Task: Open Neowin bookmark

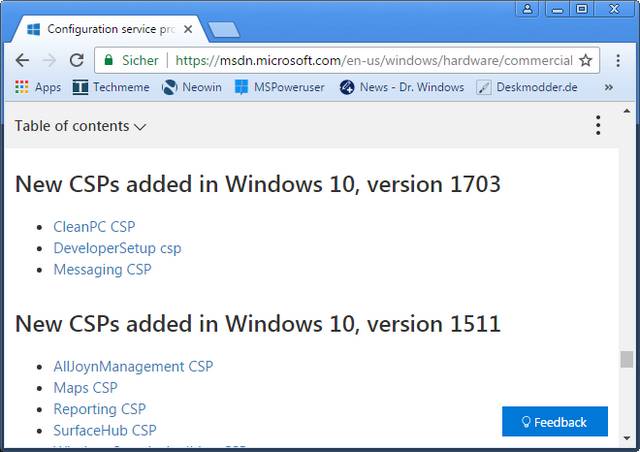Action: 191,87
